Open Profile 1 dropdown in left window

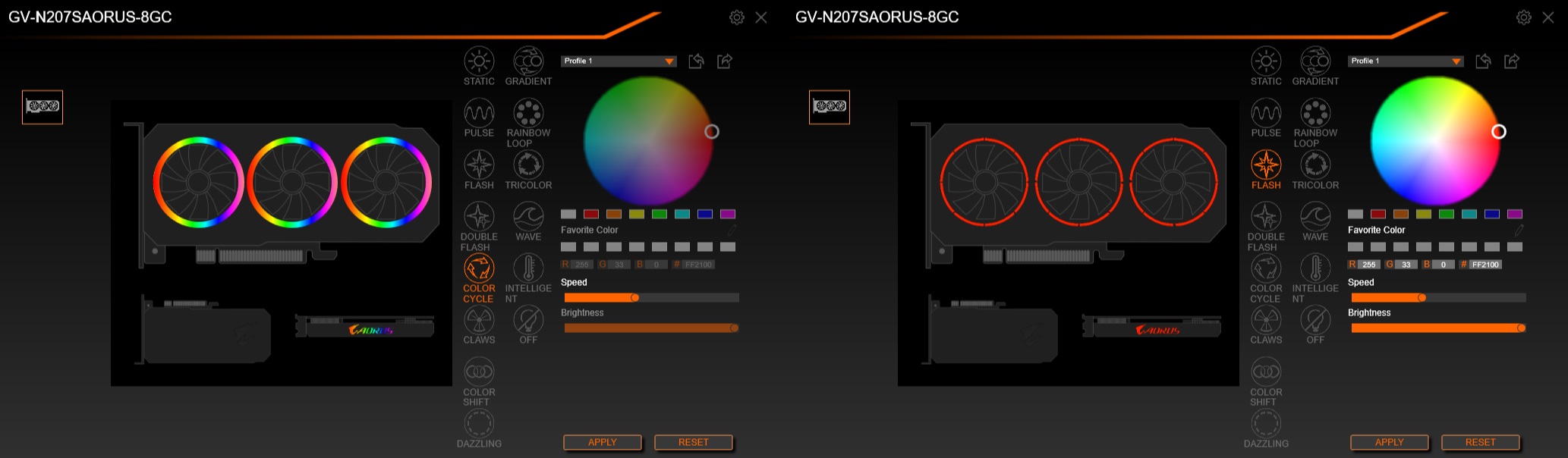point(619,61)
